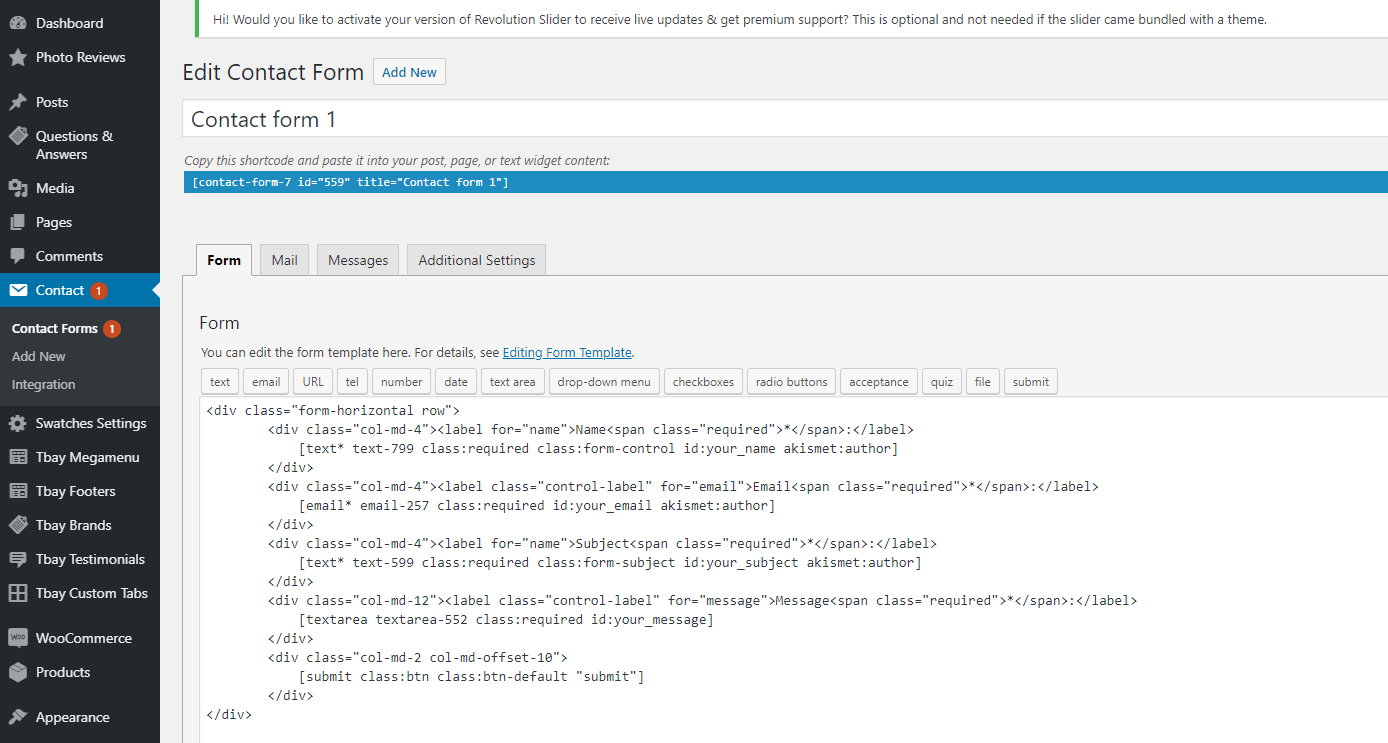Switch to the Mail tab
This screenshot has width=1388, height=743.
click(285, 260)
